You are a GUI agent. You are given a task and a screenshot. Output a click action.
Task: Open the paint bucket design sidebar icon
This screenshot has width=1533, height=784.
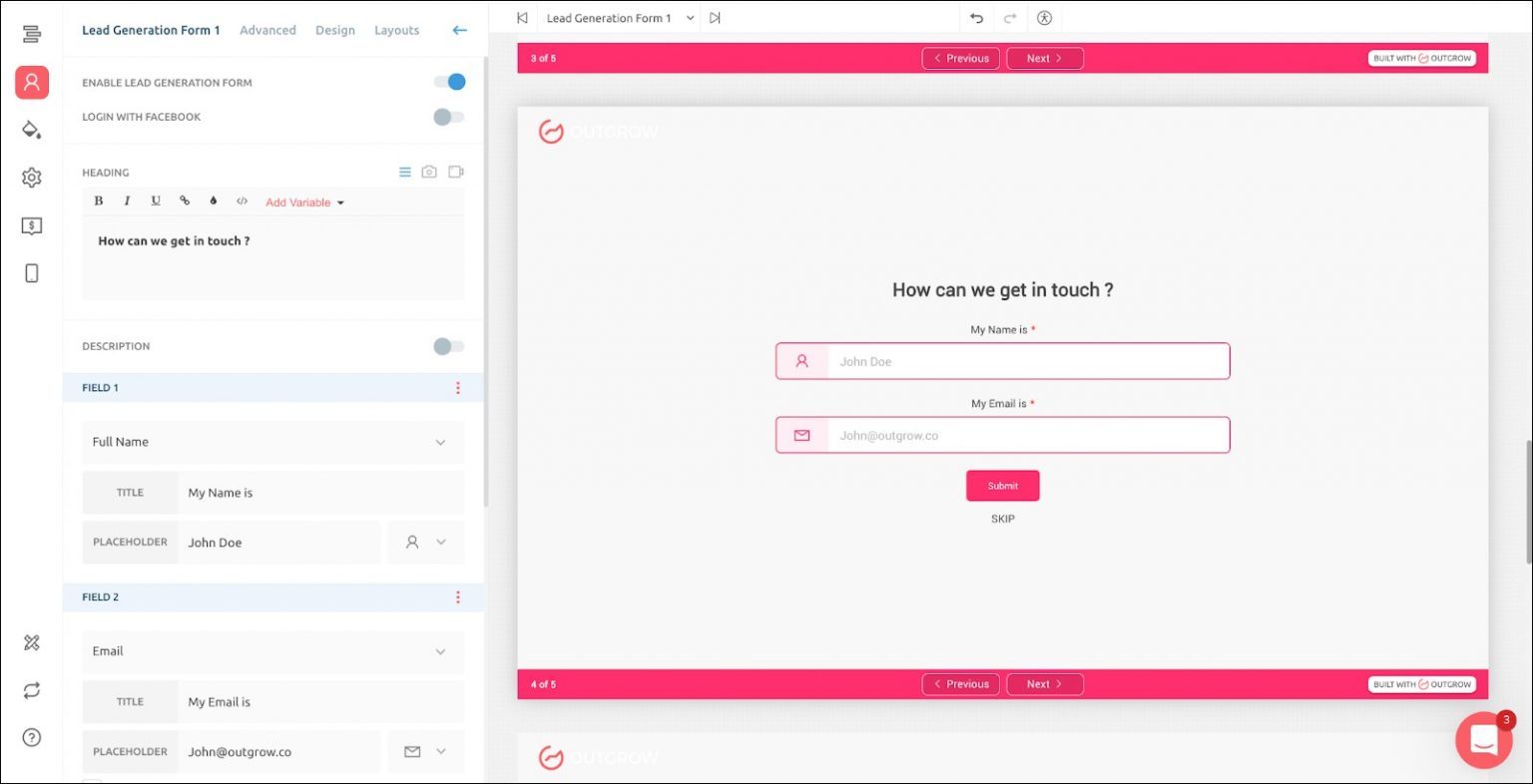tap(31, 130)
